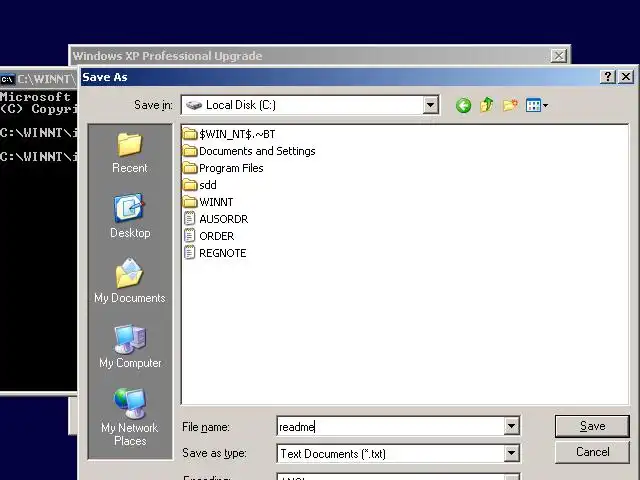Open My Network Places shortcut
Image resolution: width=640 pixels, height=480 pixels.
point(130,417)
